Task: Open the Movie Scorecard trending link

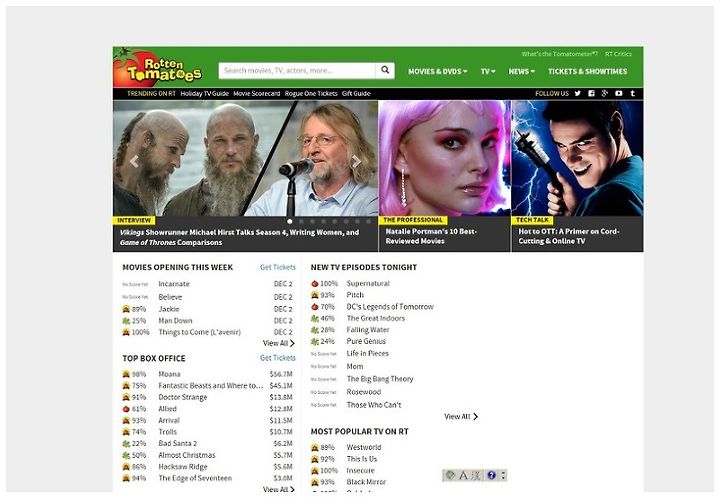Action: pyautogui.click(x=257, y=93)
